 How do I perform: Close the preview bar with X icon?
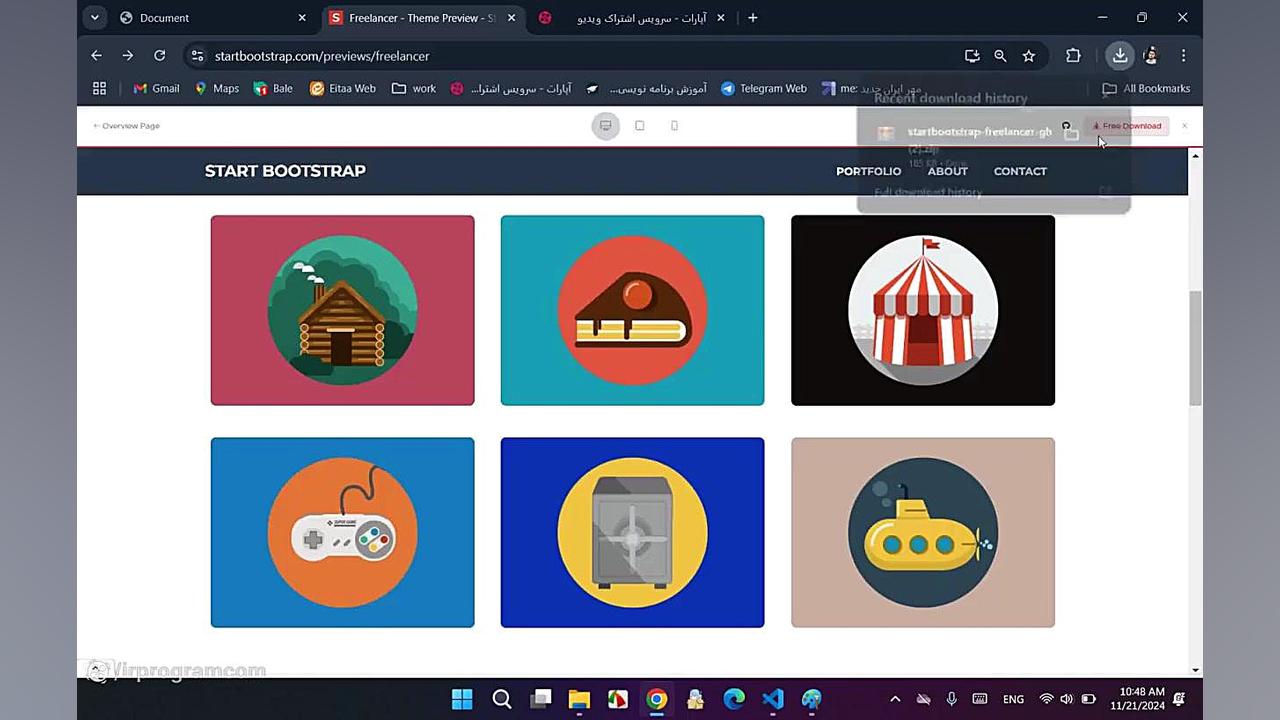click(x=1184, y=126)
